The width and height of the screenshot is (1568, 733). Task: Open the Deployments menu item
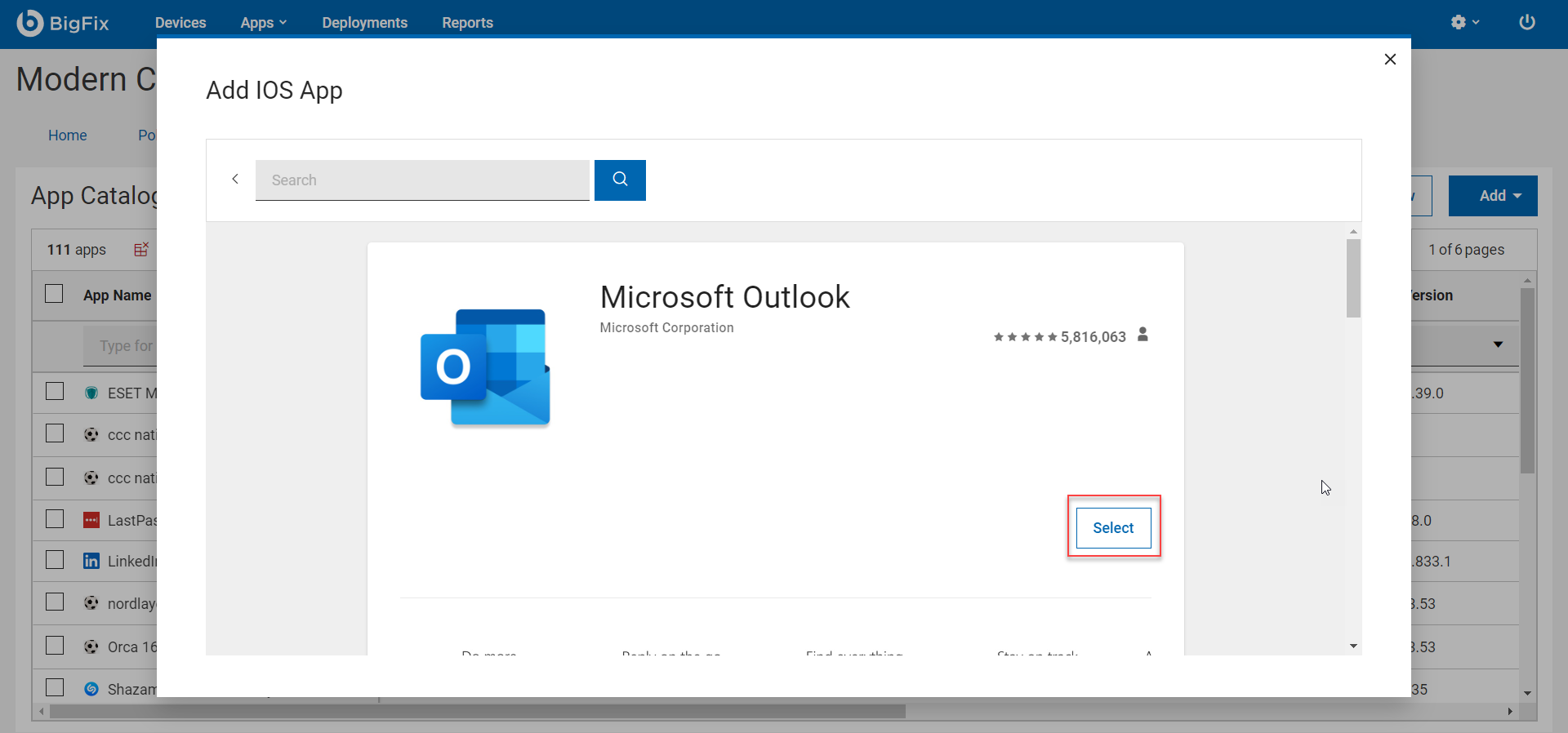point(364,23)
